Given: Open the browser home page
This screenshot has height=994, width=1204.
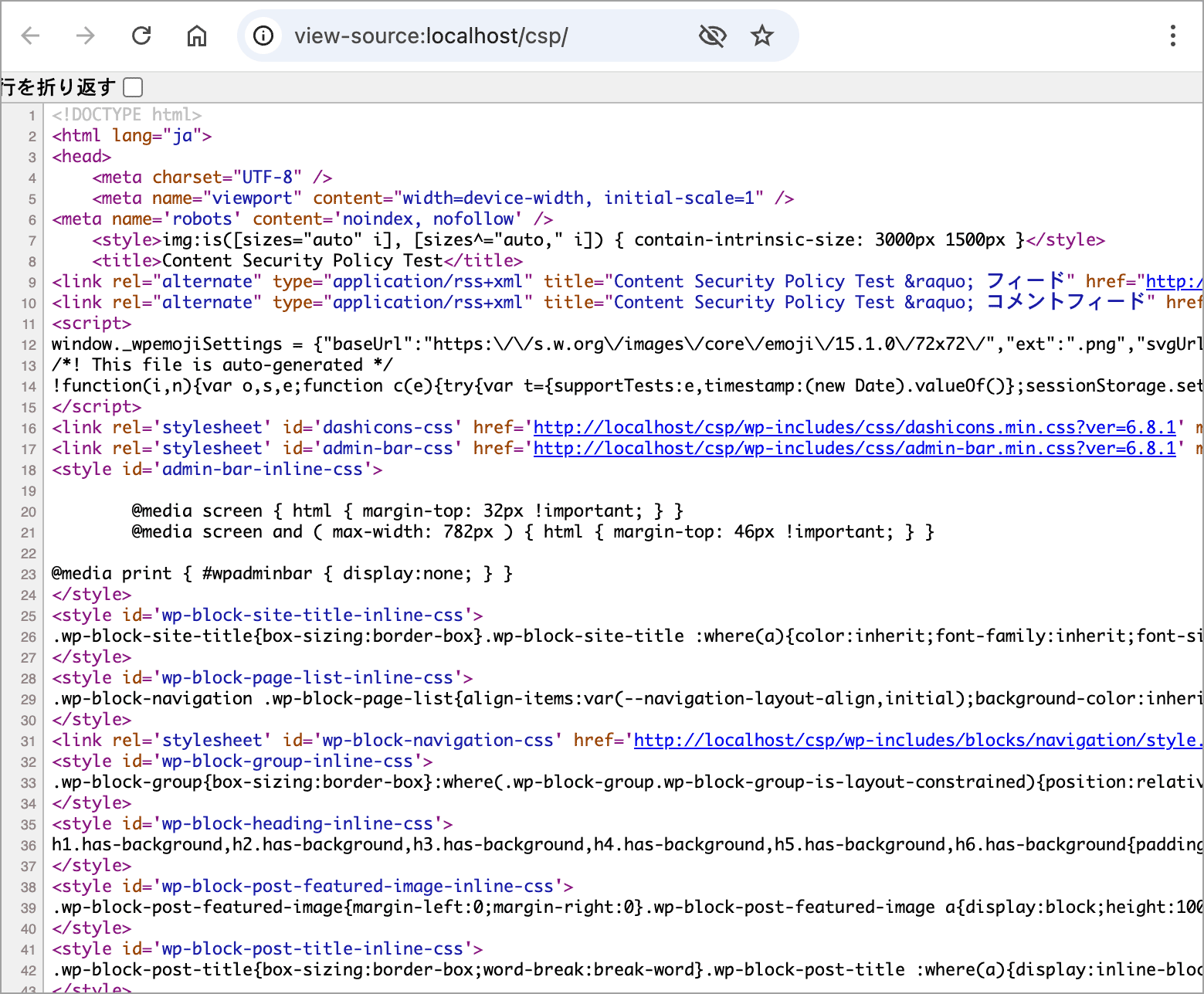Looking at the screenshot, I should [x=197, y=36].
